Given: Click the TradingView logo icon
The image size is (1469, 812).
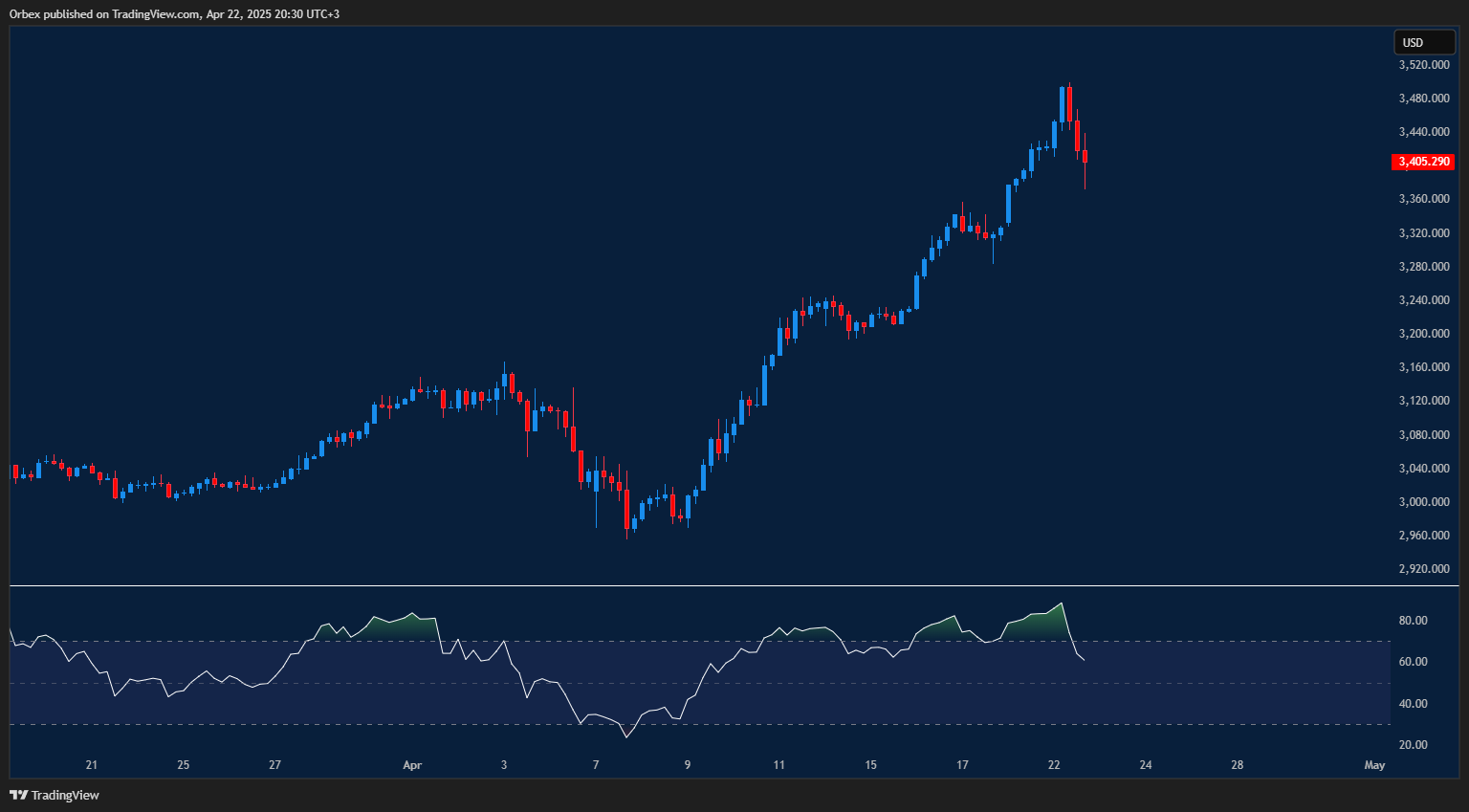Looking at the screenshot, I should click(17, 795).
